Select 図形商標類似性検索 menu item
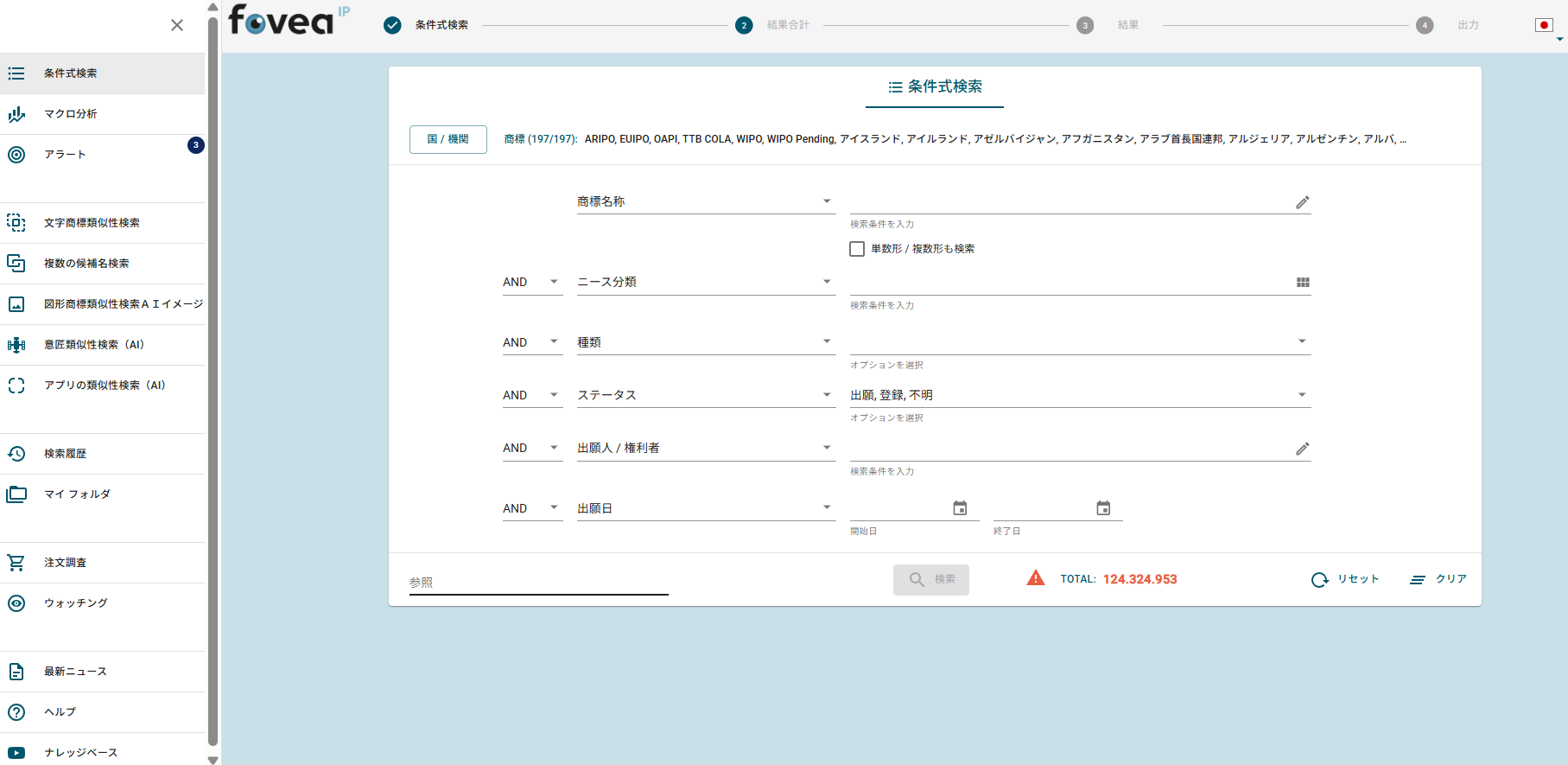Screen dimensions: 1568x765 coord(103,304)
